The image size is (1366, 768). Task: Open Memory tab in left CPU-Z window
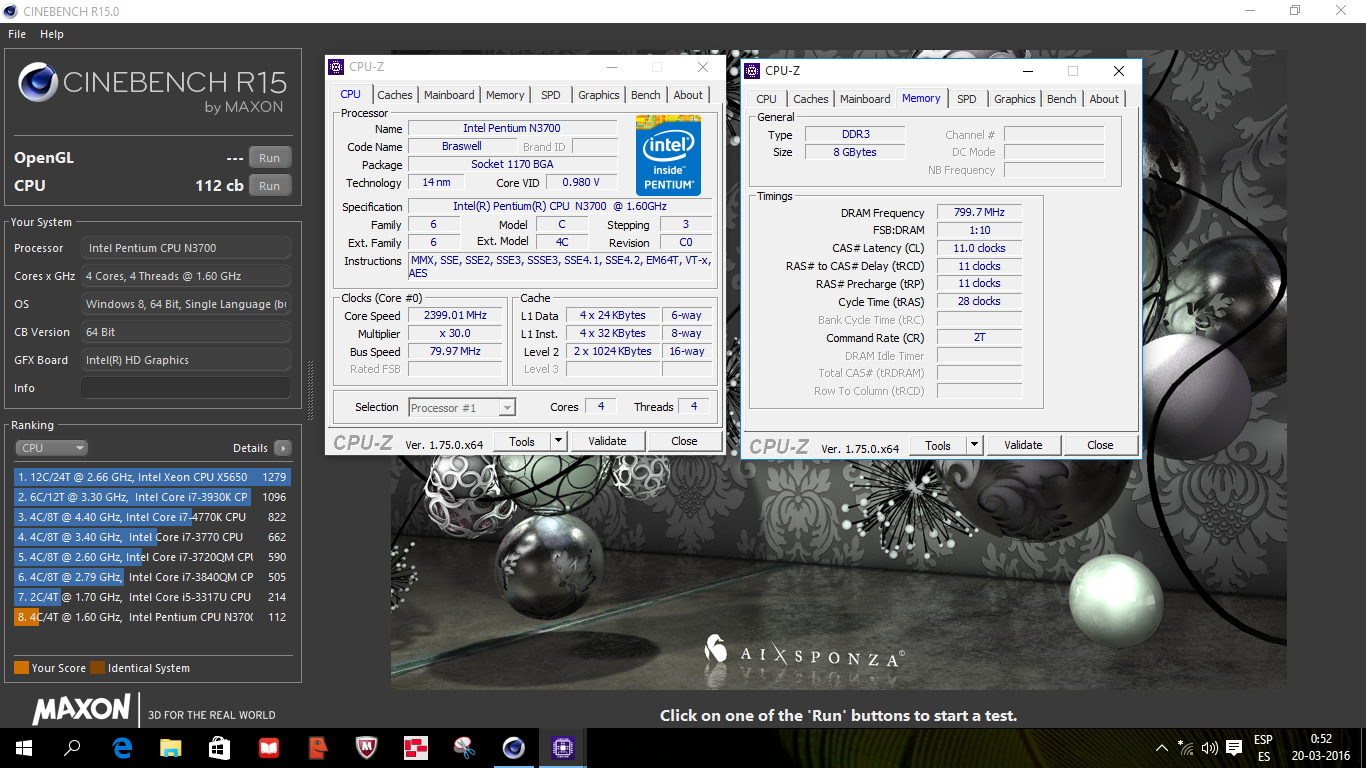point(505,95)
